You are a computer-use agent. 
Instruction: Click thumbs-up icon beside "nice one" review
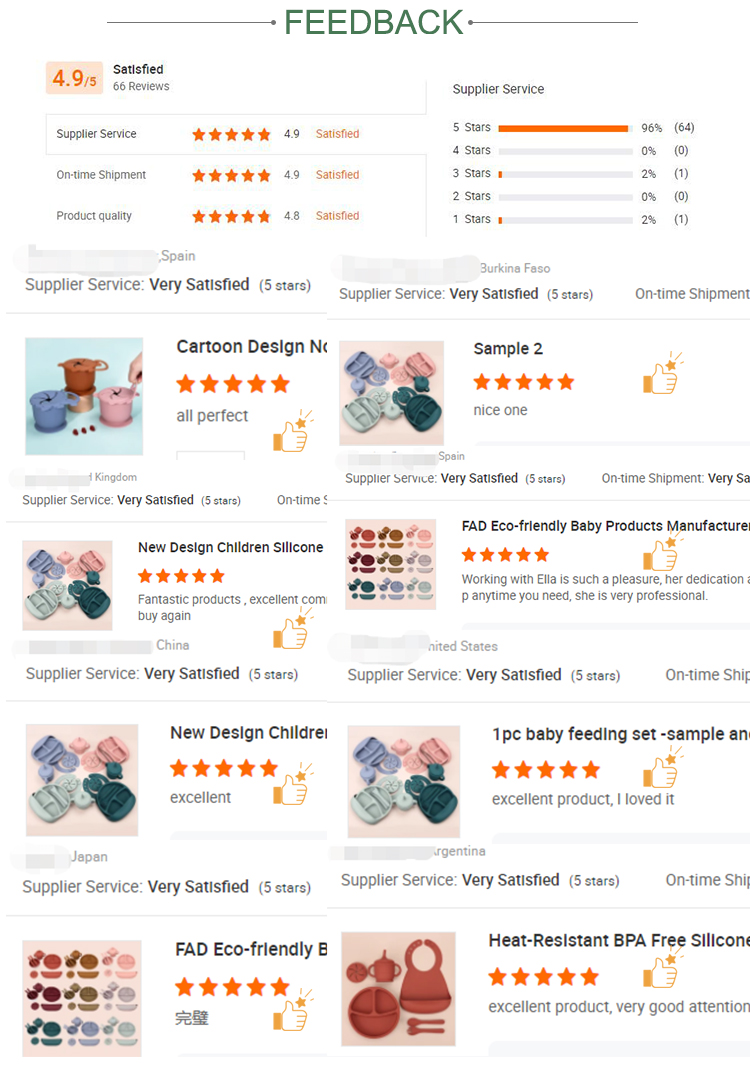(x=662, y=373)
